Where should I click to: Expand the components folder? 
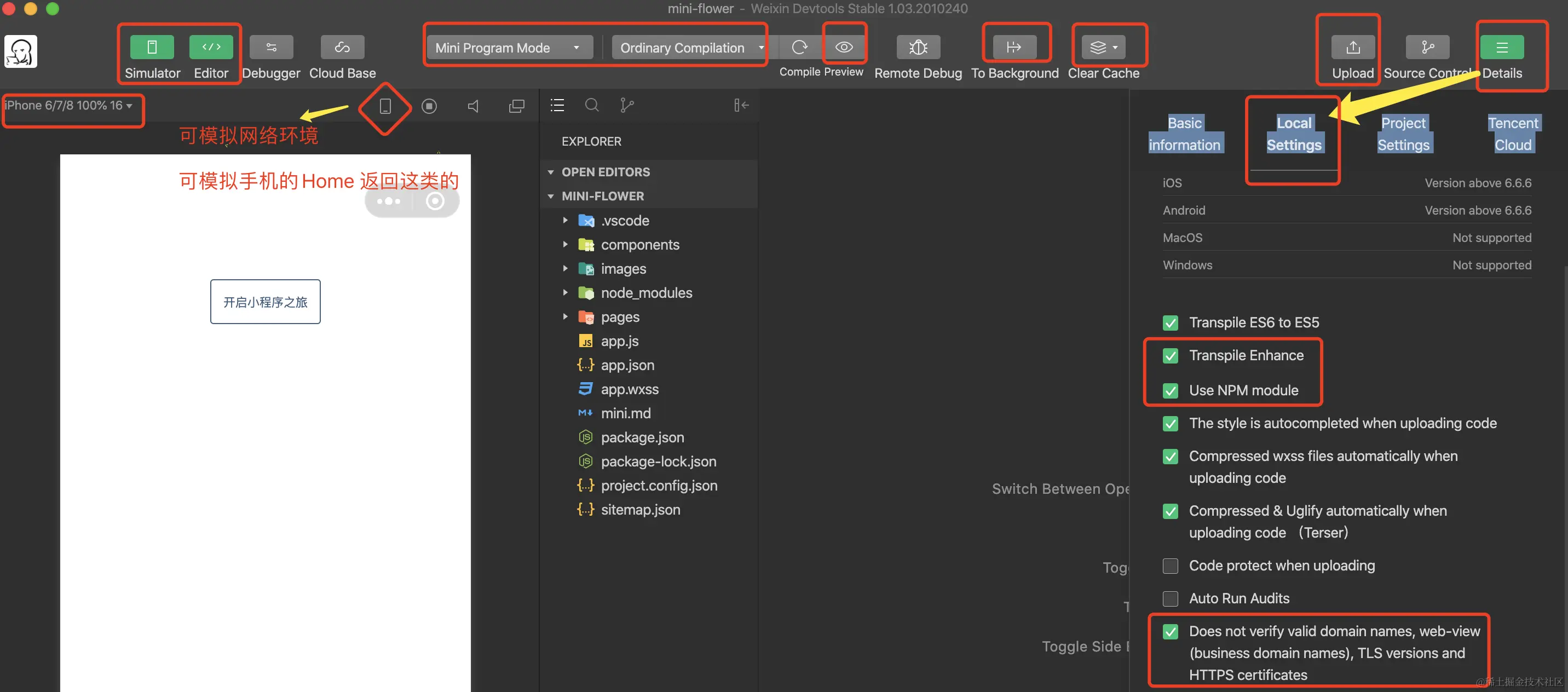[640, 245]
